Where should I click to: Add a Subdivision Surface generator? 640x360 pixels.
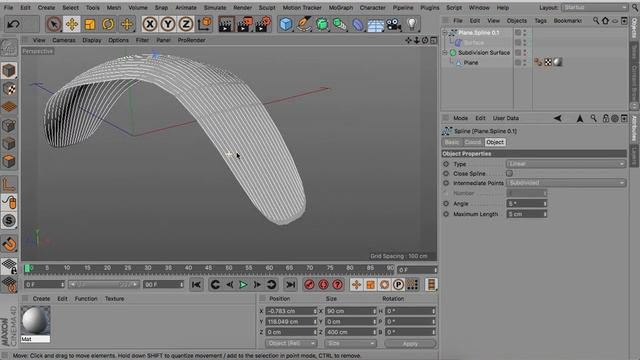coord(322,24)
